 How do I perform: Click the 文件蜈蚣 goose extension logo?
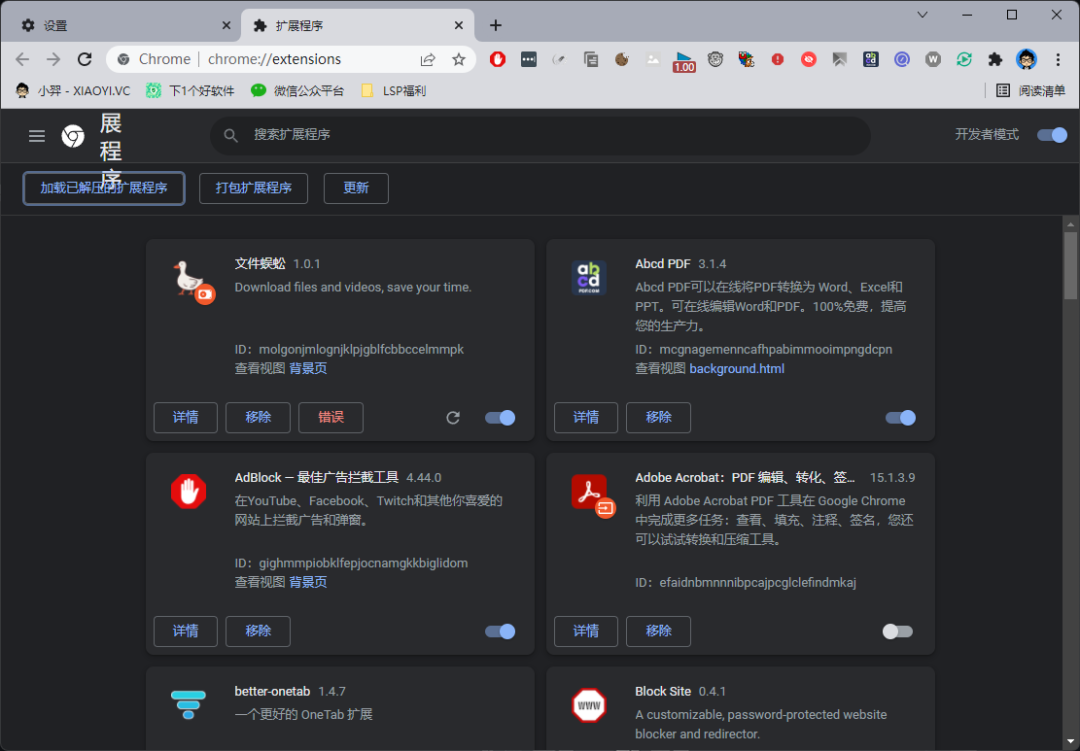(x=194, y=282)
